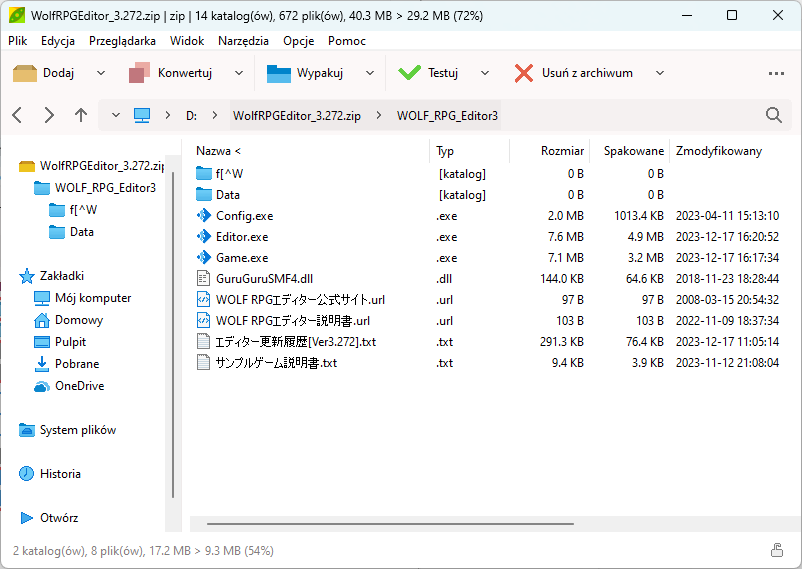Screen dimensions: 802x569
Task: Open the Opcje menu
Action: pyautogui.click(x=299, y=41)
